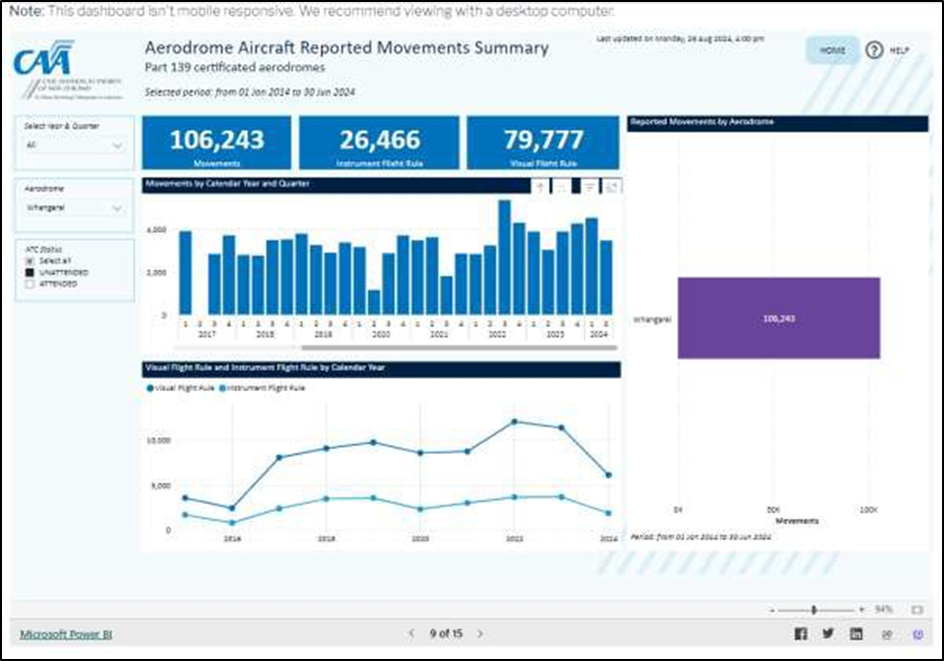
Task: Share report on LinkedIn
Action: [x=856, y=633]
